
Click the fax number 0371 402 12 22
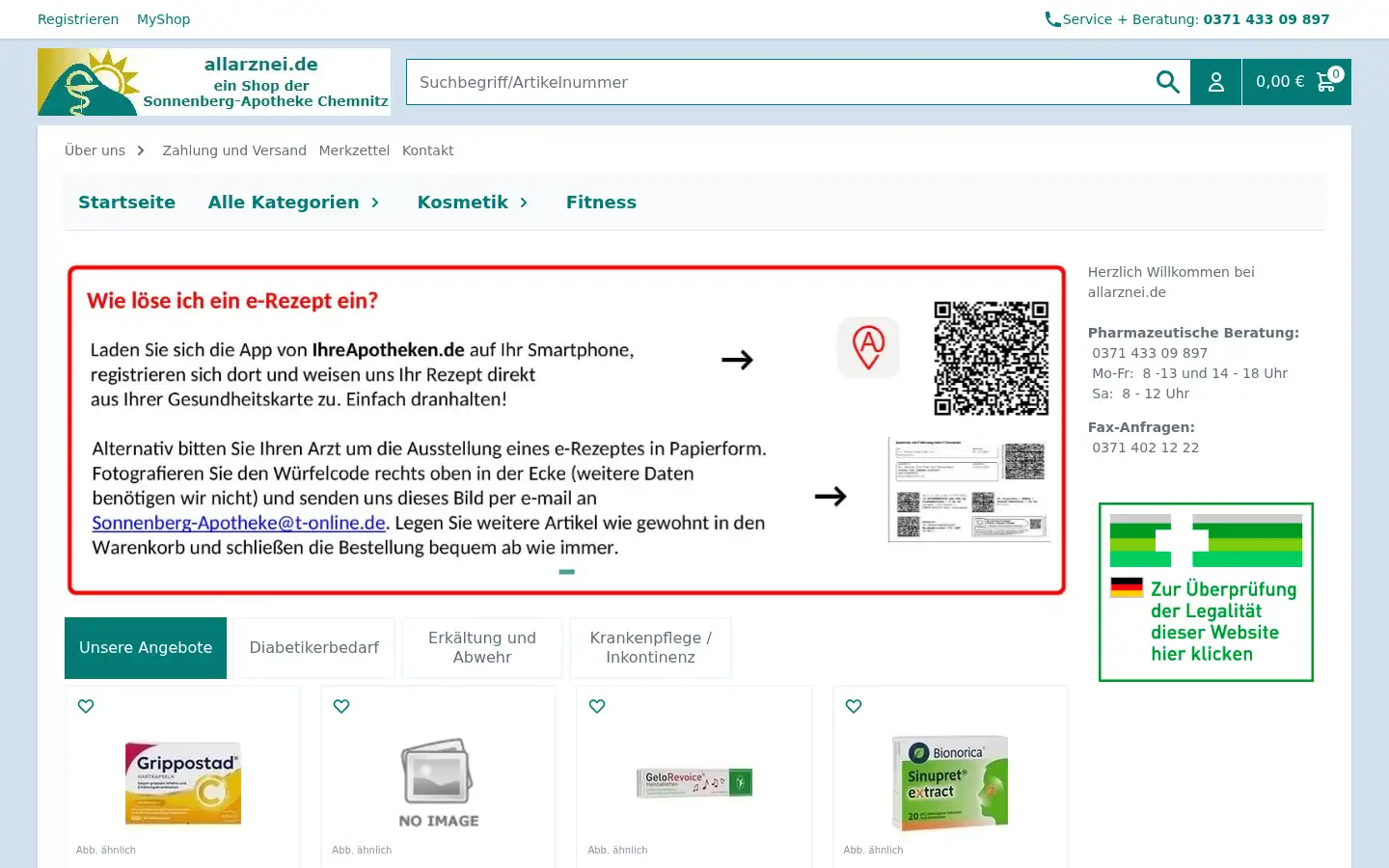click(1146, 448)
